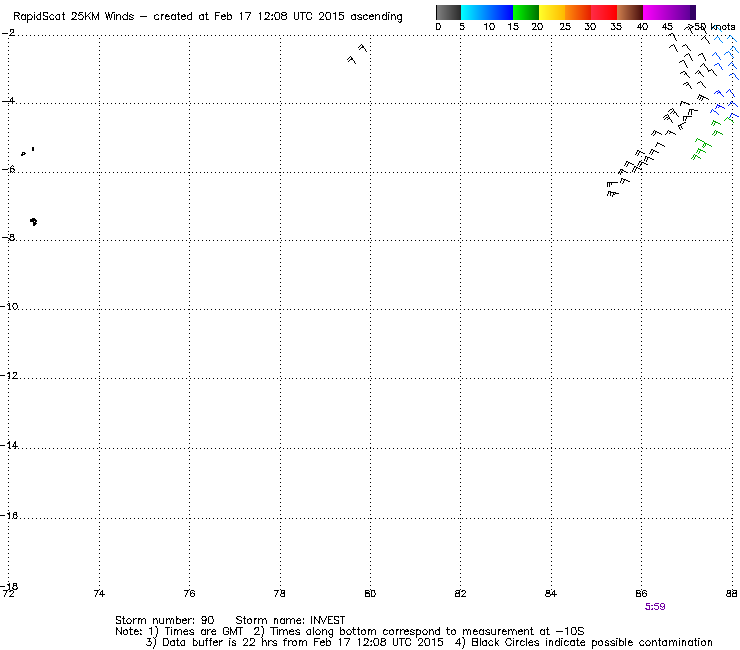Viewport: 740px width, 650px height.
Task: Click note 1 'Times are GMT'
Action: [x=196, y=632]
